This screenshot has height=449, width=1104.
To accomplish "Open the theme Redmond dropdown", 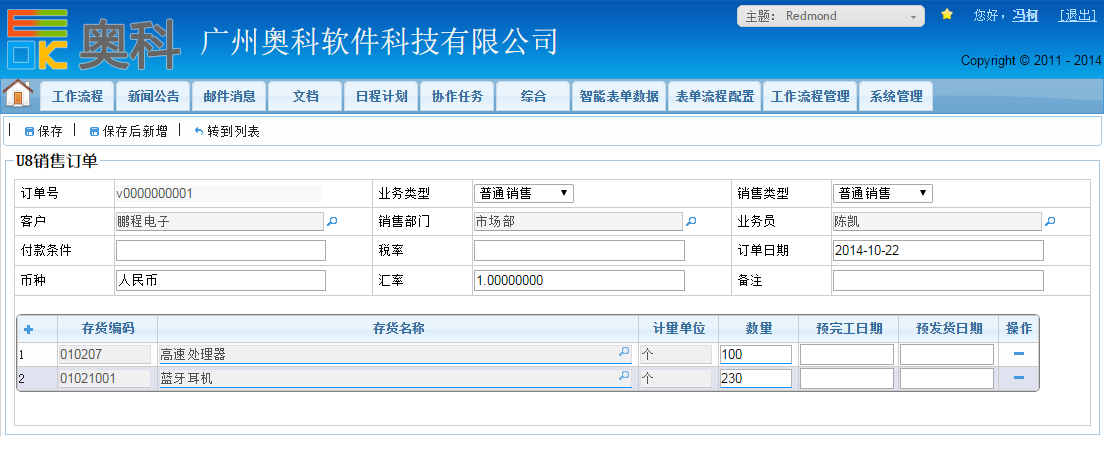I will click(830, 16).
